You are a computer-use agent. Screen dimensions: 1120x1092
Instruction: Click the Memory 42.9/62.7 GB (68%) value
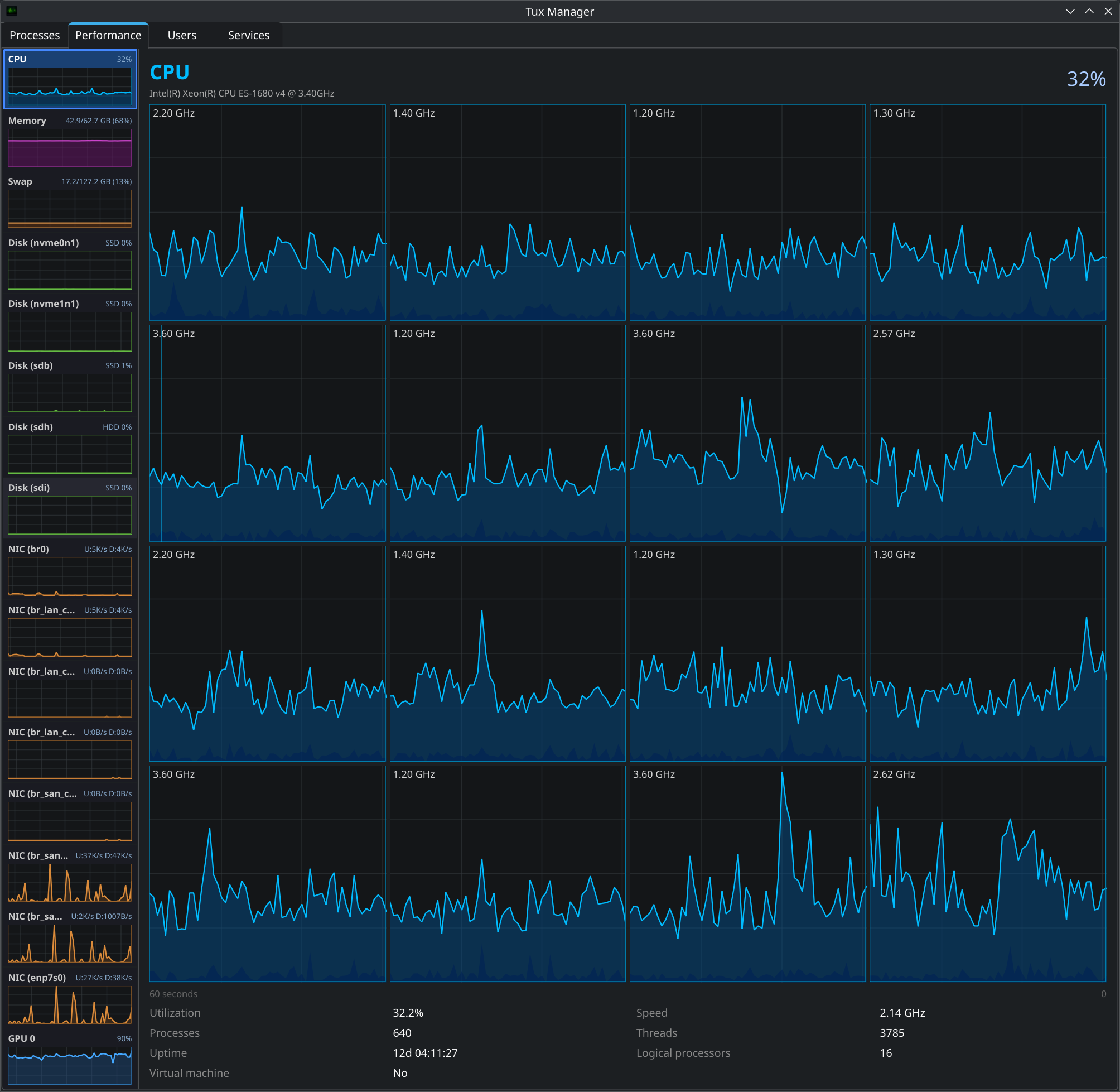tap(99, 121)
